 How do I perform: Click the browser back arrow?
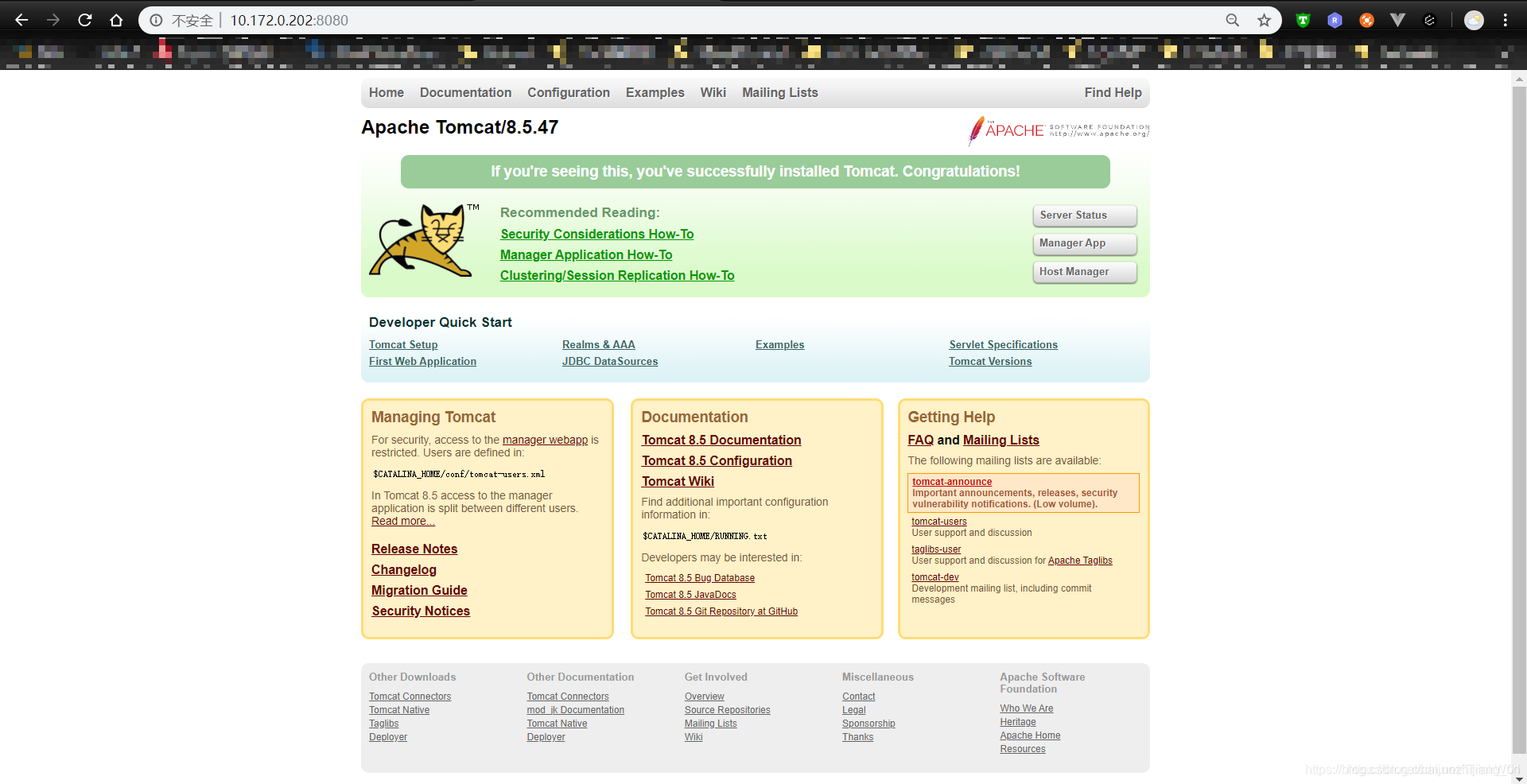21,20
